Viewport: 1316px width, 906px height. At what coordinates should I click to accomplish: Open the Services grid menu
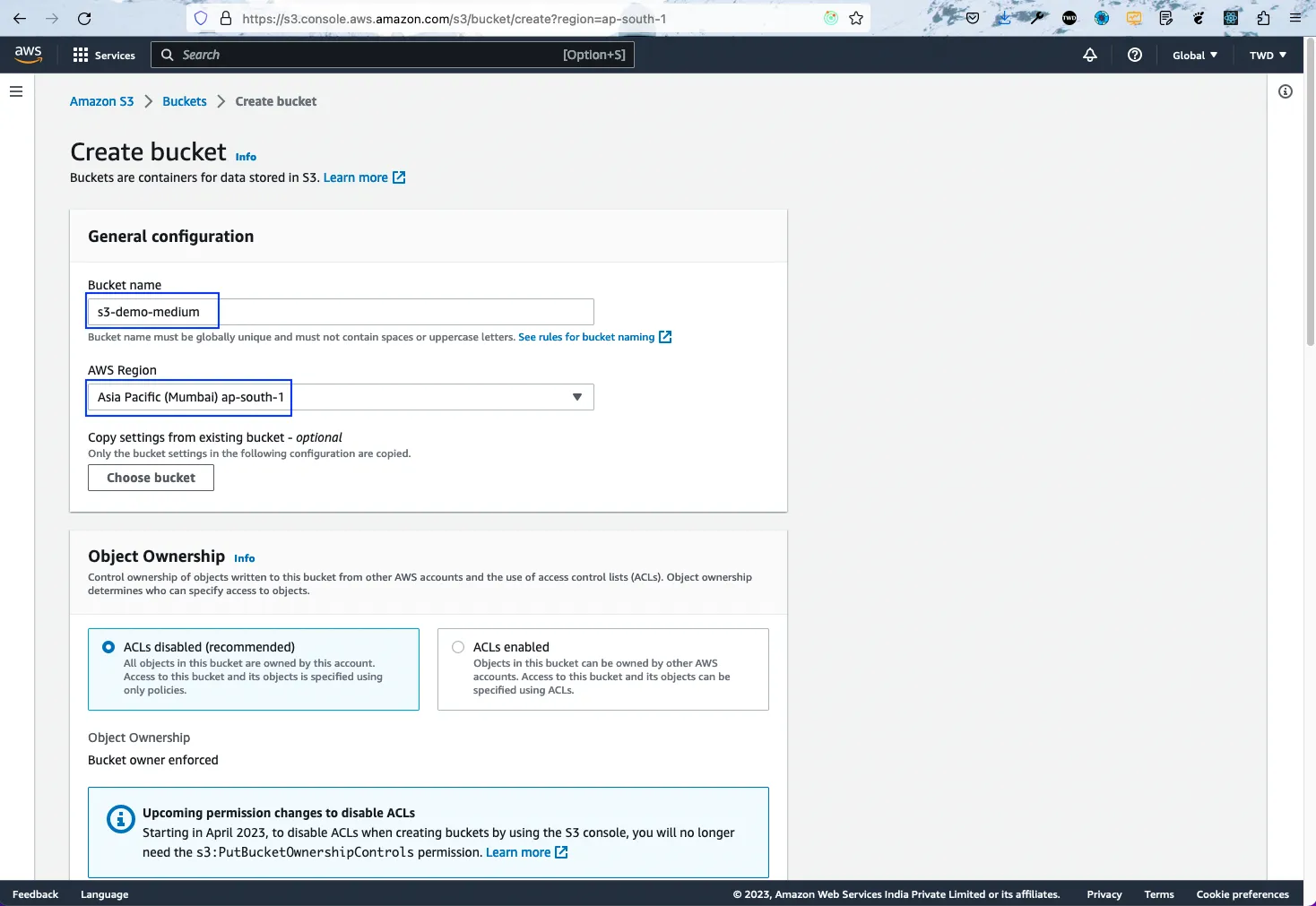104,55
